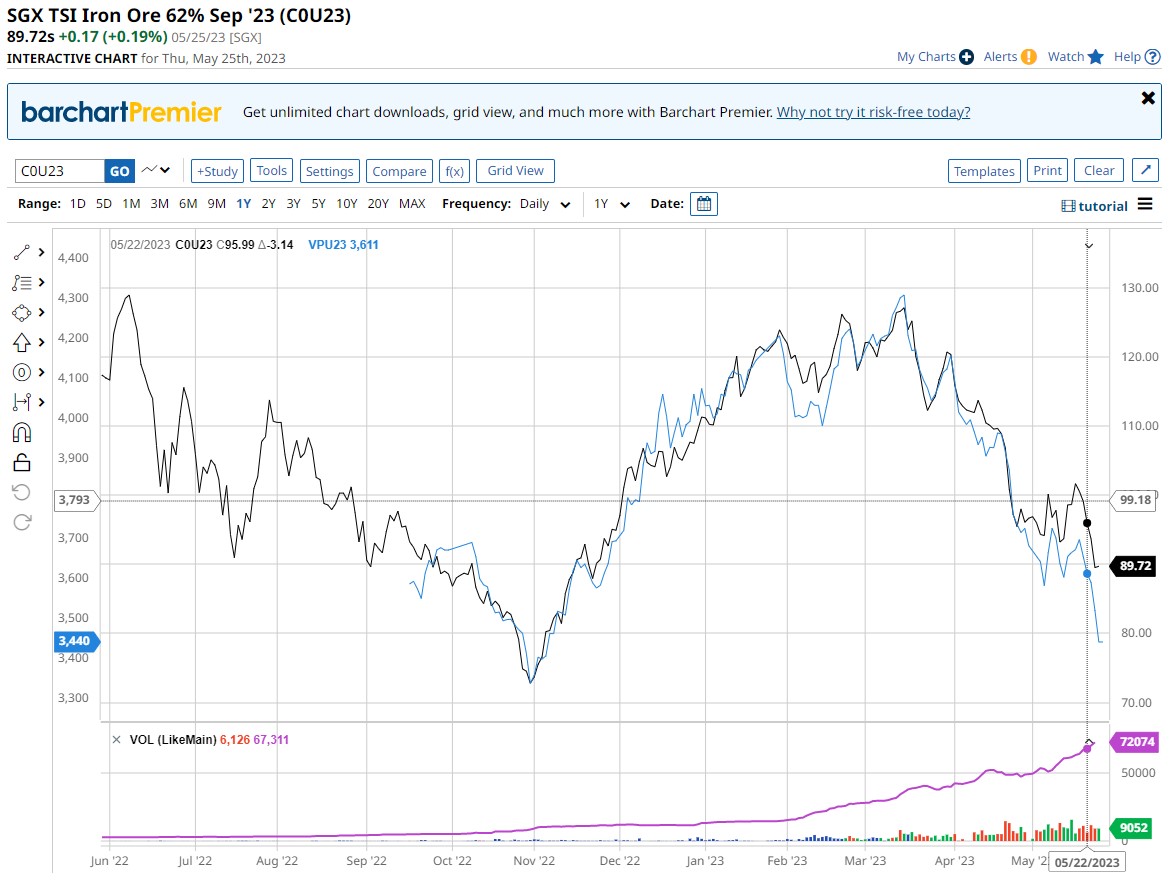Click the Alerts exclamation icon
Viewport: 1170px width, 891px height.
pyautogui.click(x=1029, y=57)
